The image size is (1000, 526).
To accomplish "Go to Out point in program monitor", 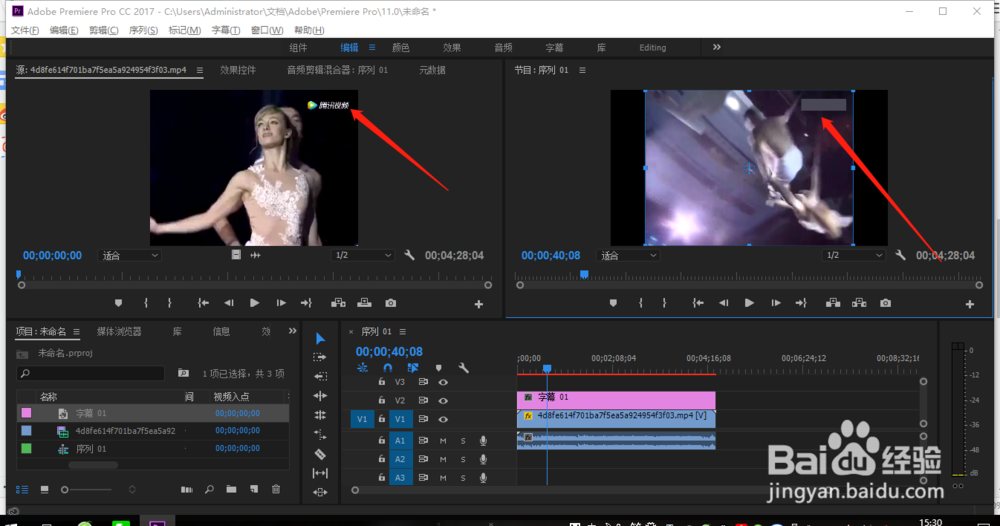I will point(801,303).
